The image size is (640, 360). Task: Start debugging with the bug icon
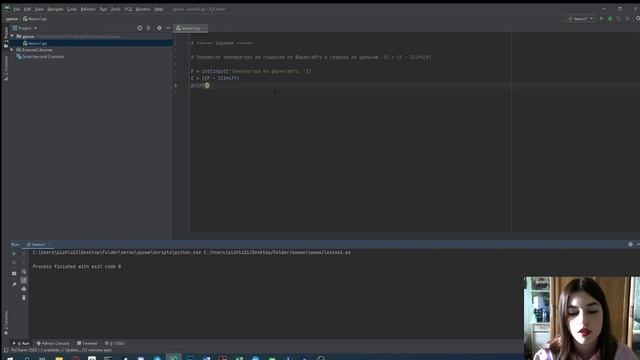pyautogui.click(x=610, y=19)
